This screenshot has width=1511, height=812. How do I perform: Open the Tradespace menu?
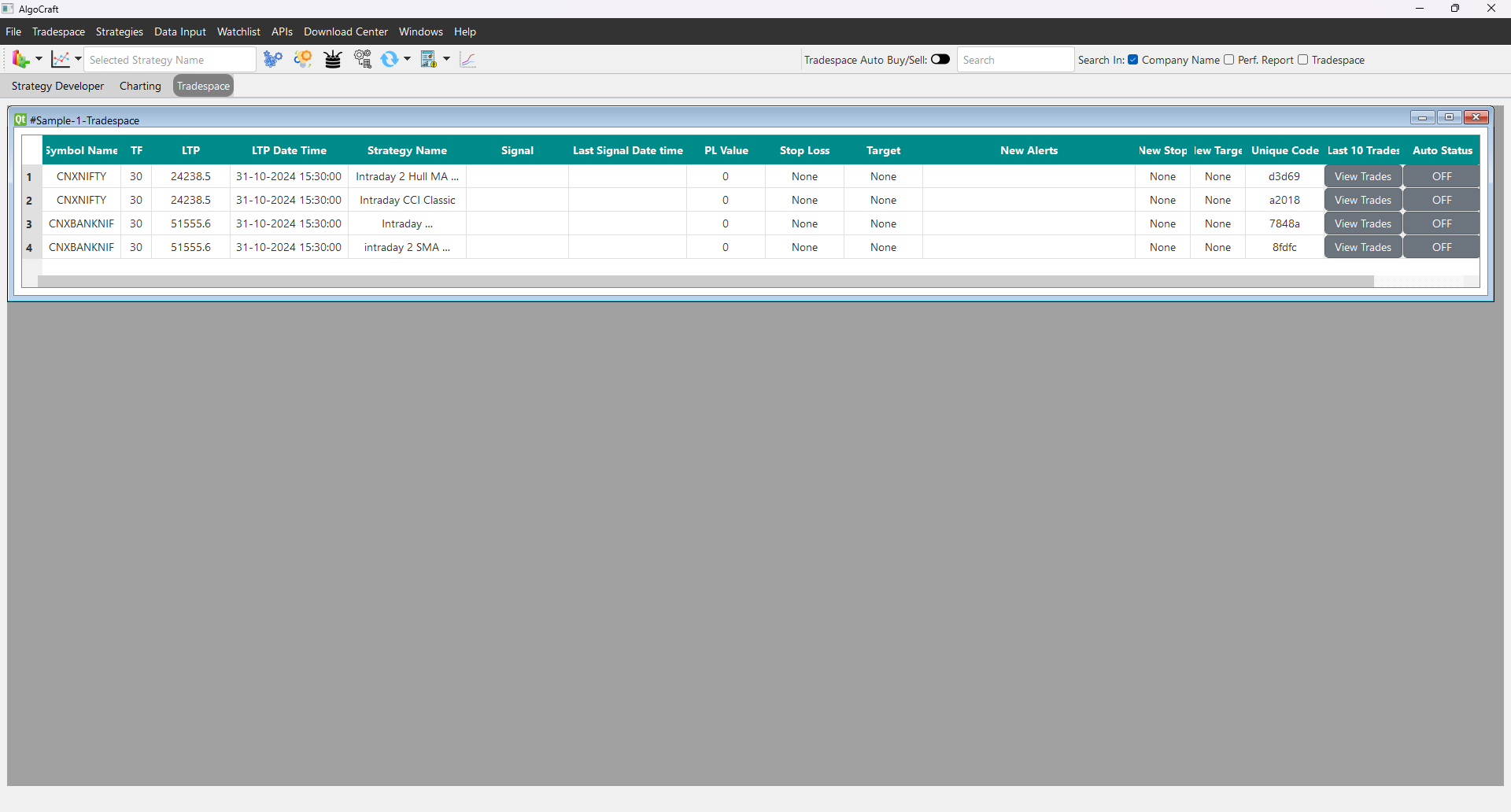click(x=58, y=31)
